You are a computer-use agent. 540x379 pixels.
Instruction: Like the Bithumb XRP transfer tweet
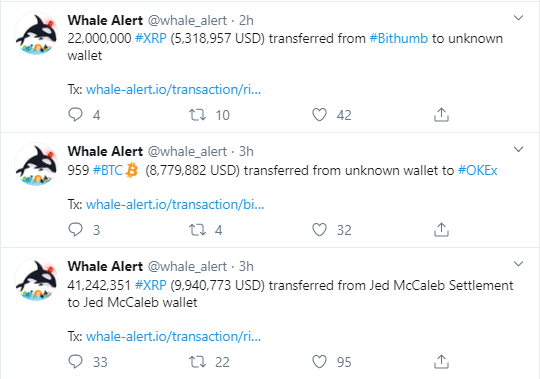click(x=319, y=115)
